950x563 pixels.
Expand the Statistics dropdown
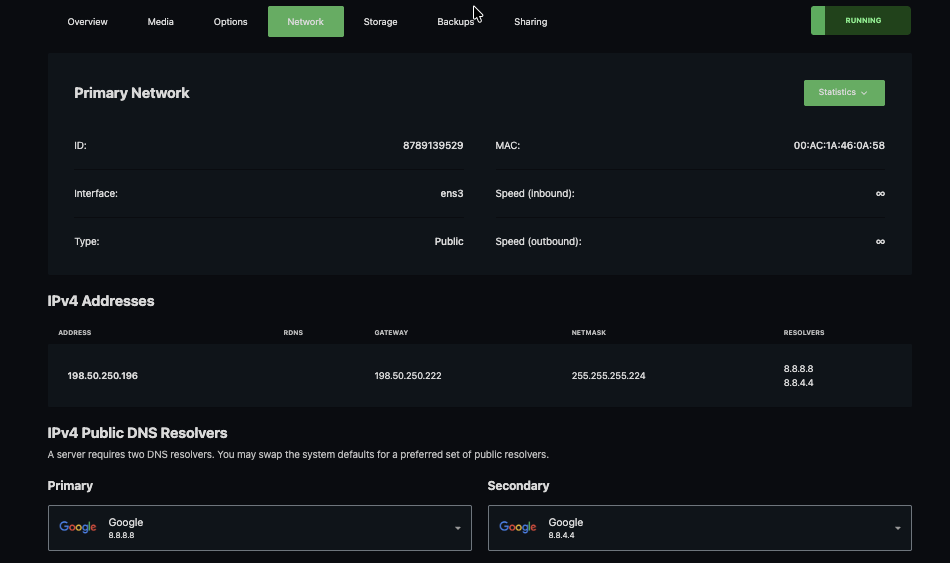coord(844,93)
